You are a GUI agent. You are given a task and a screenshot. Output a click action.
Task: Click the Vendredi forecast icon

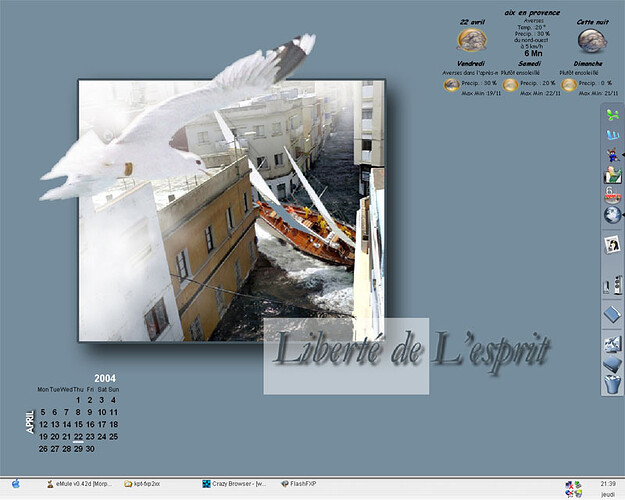[452, 86]
